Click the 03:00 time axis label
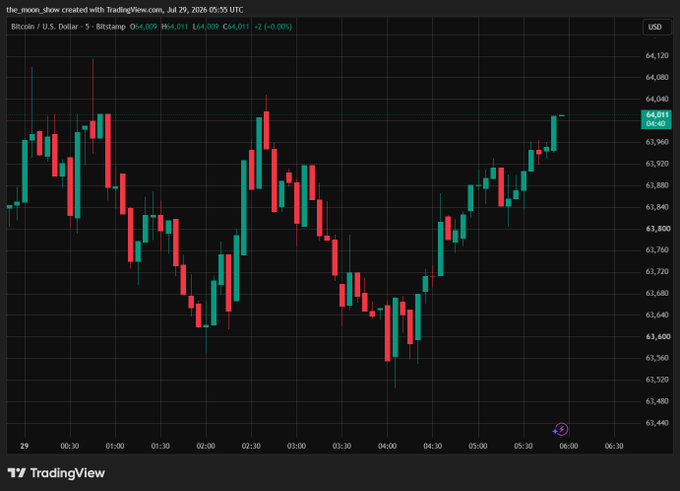Image resolution: width=680 pixels, height=491 pixels. 296,446
